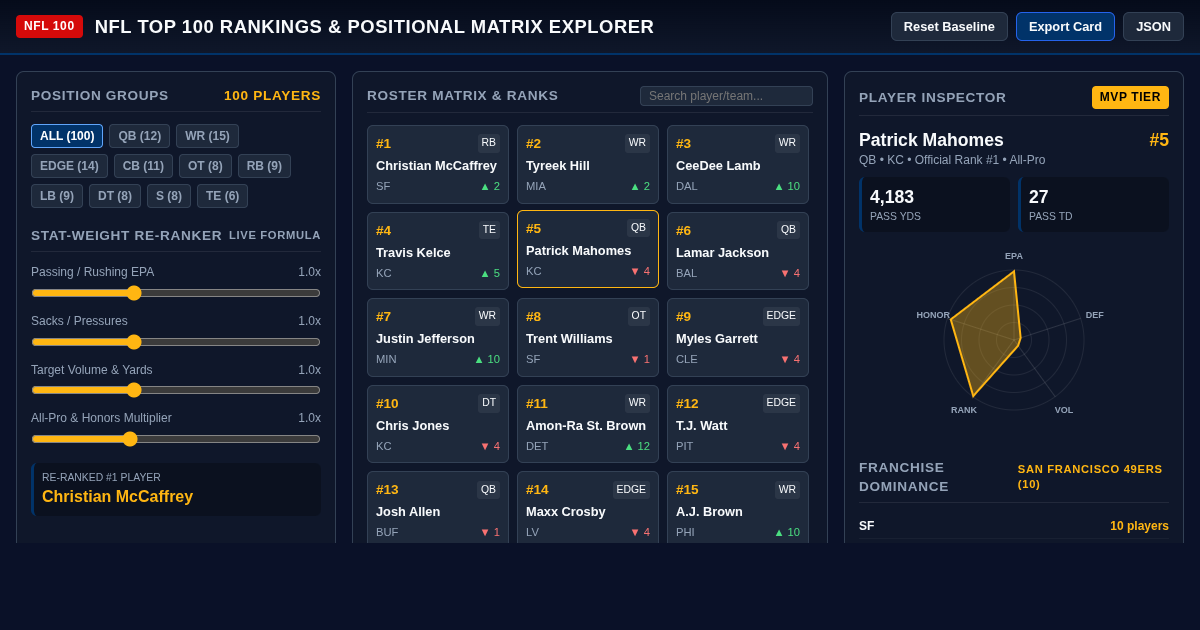1200x630 pixels.
Task: Select the T.J. Watt player card
Action: (x=738, y=424)
